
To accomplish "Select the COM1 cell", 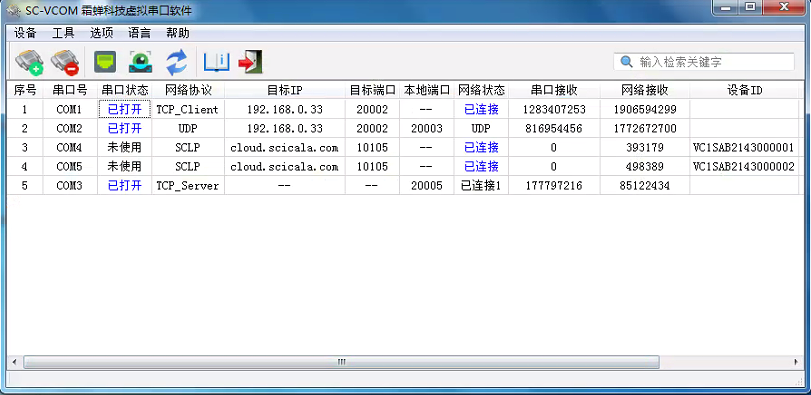I will (x=70, y=110).
